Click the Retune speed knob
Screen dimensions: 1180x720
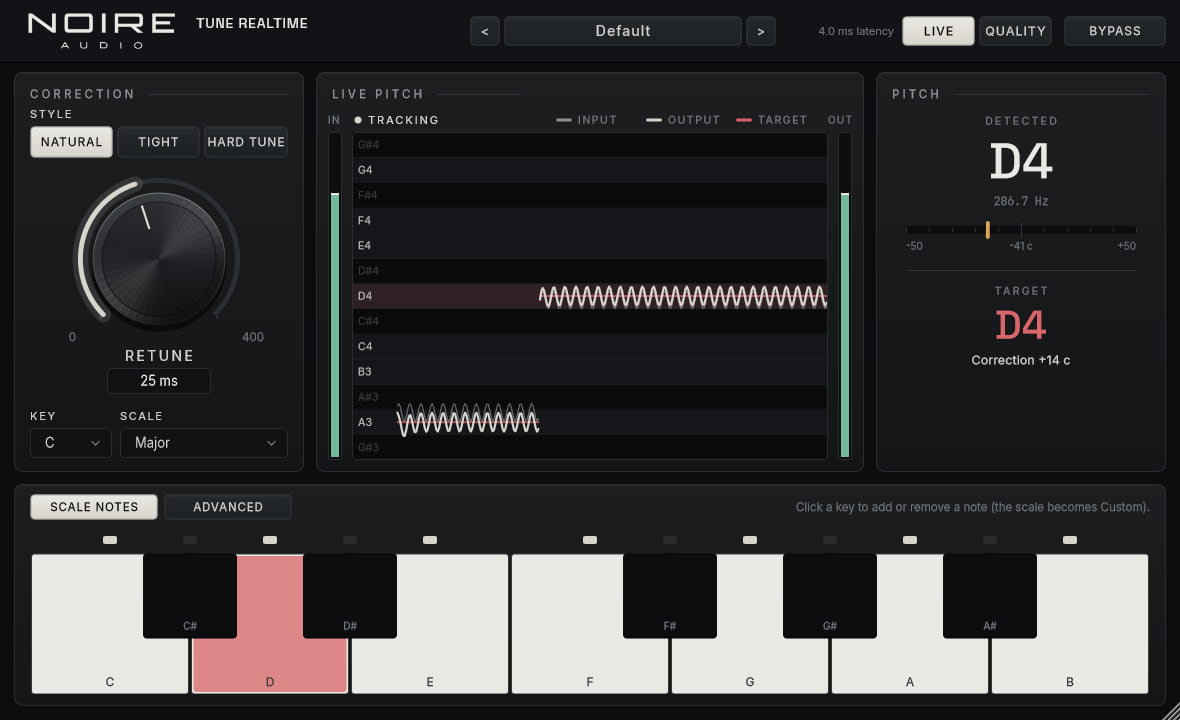coord(159,257)
